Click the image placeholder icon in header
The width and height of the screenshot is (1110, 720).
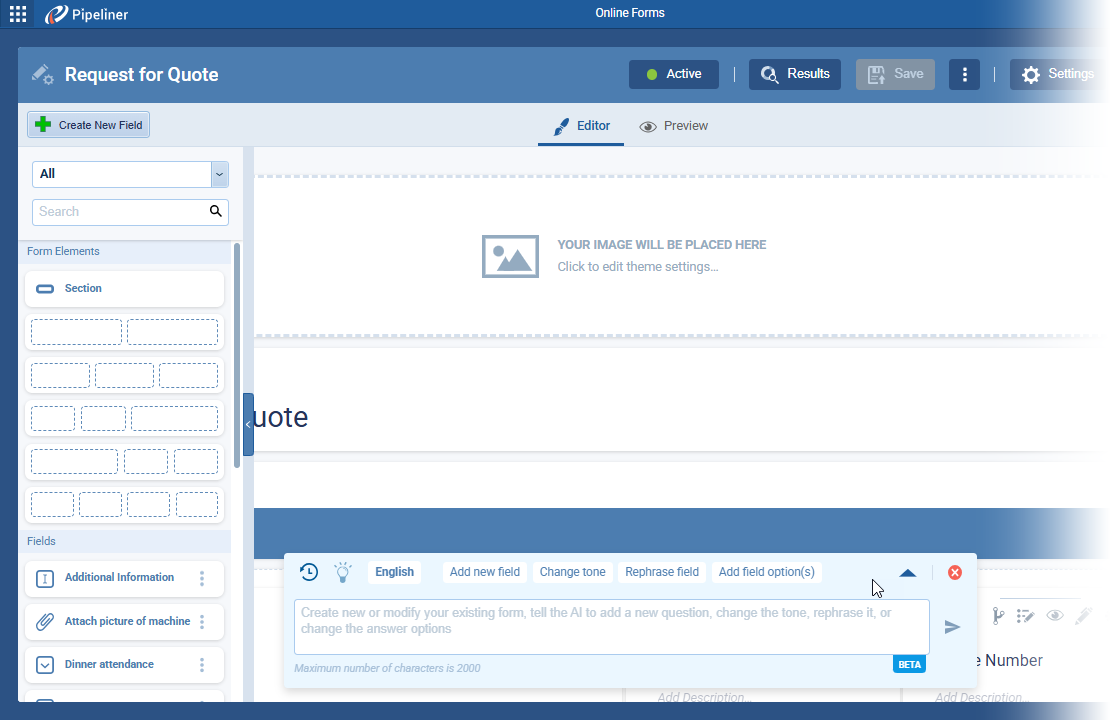pyautogui.click(x=510, y=256)
